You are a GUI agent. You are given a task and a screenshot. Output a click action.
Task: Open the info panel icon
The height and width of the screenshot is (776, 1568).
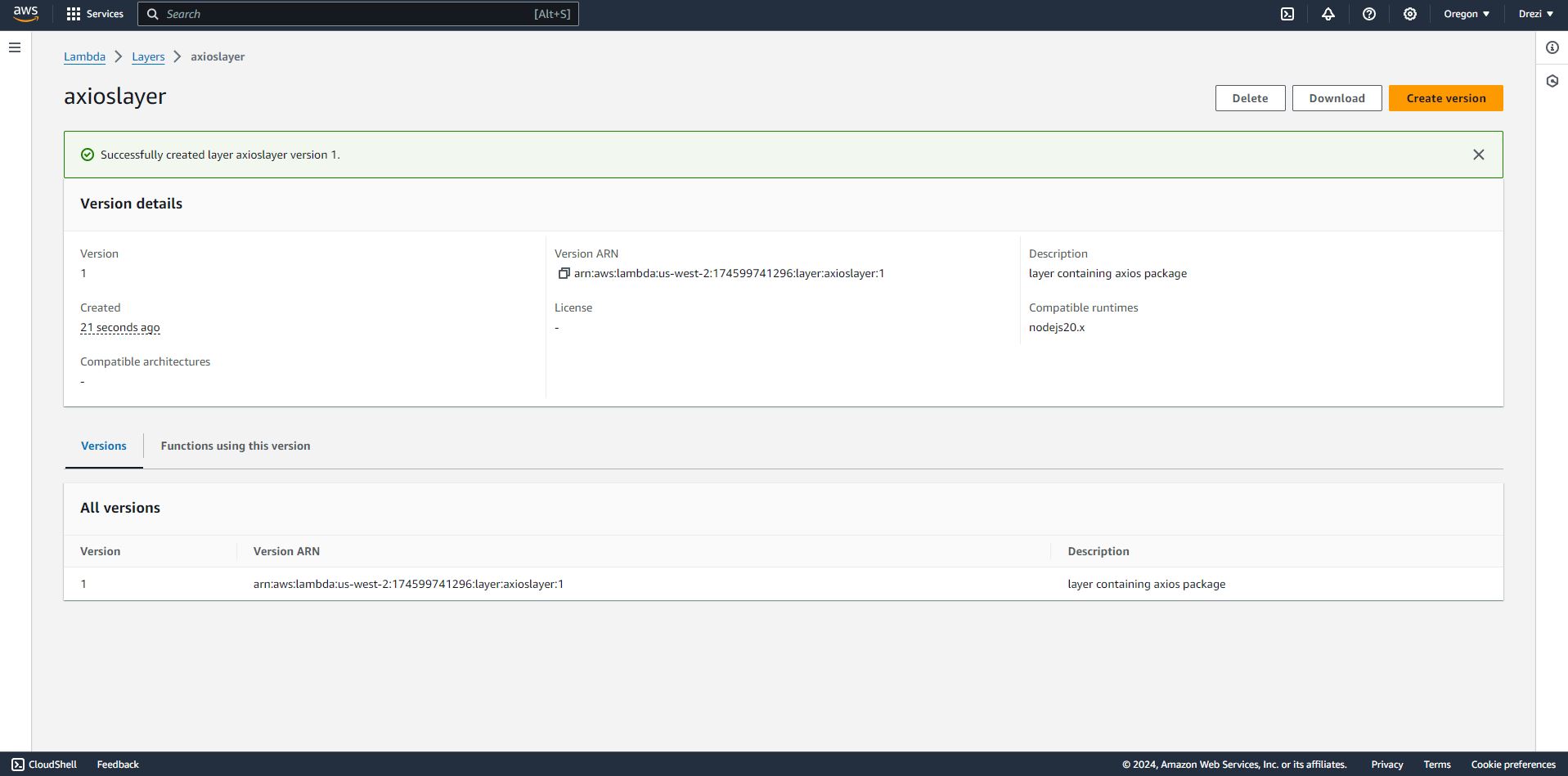coord(1552,47)
